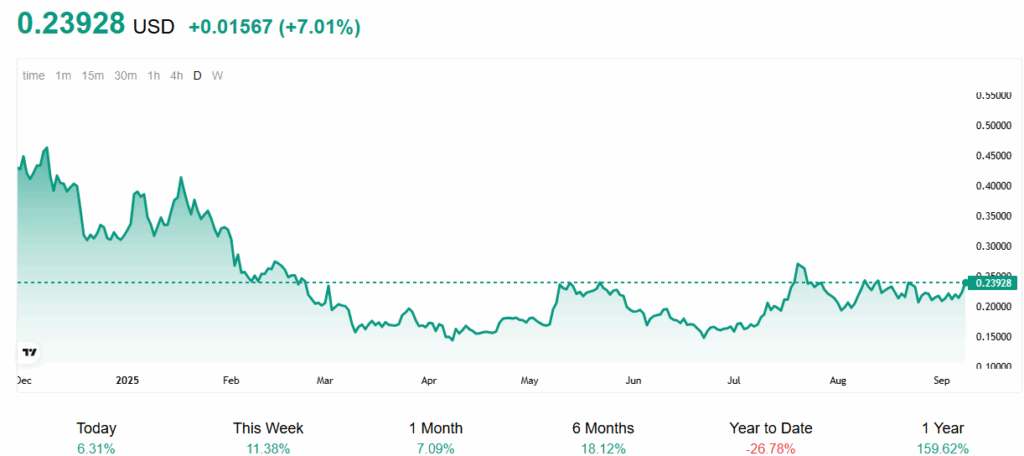Click the 2025 marker on the time axis
This screenshot has width=1024, height=456.
(127, 380)
